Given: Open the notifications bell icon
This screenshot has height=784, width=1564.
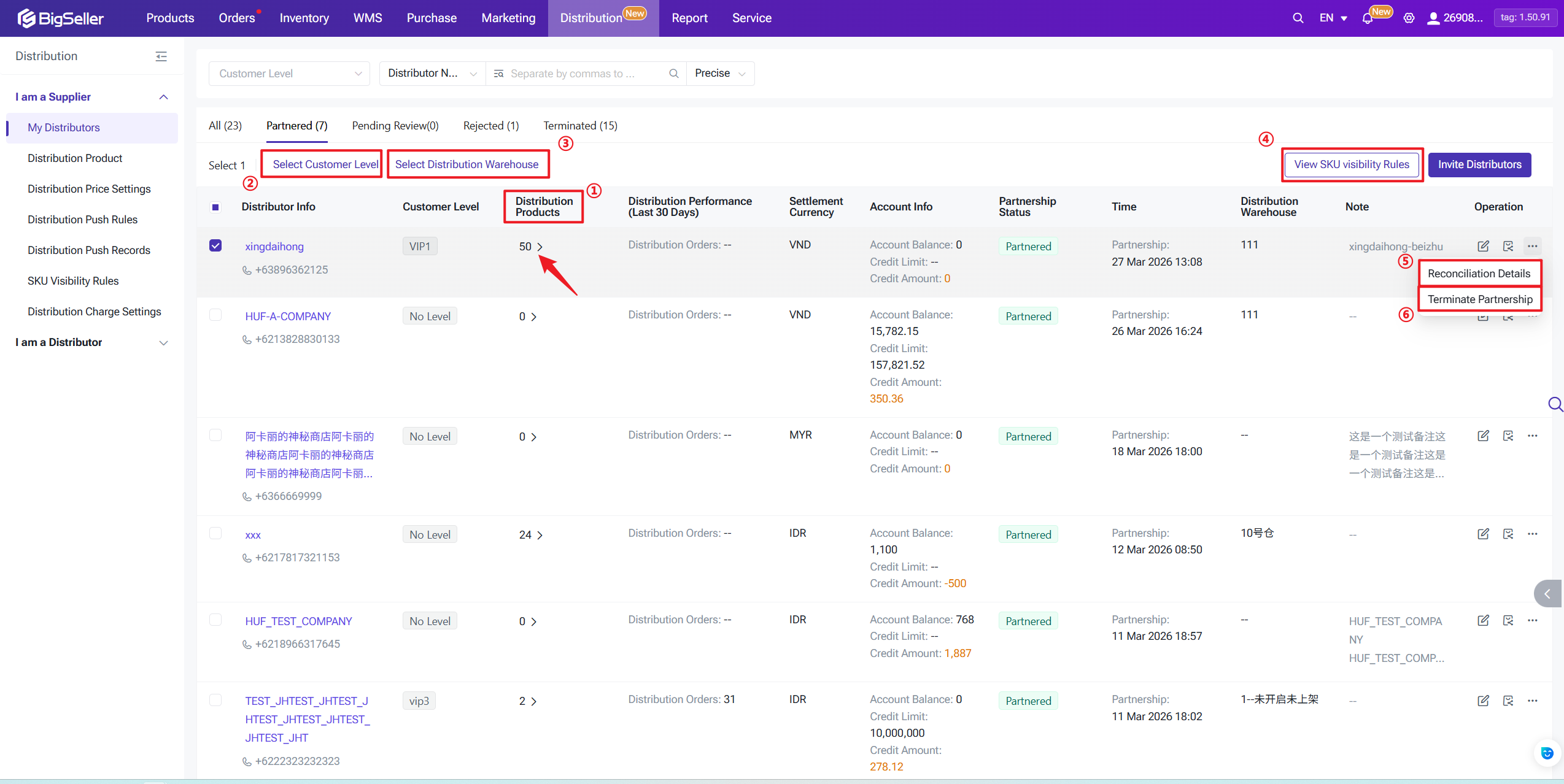Looking at the screenshot, I should pos(1368,18).
